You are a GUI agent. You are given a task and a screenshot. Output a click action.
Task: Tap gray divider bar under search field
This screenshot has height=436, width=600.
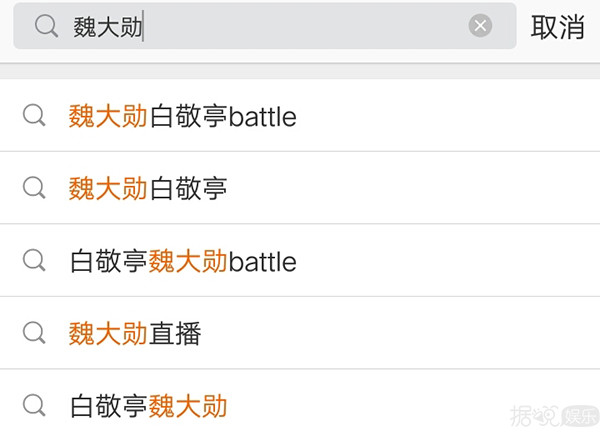click(x=300, y=71)
